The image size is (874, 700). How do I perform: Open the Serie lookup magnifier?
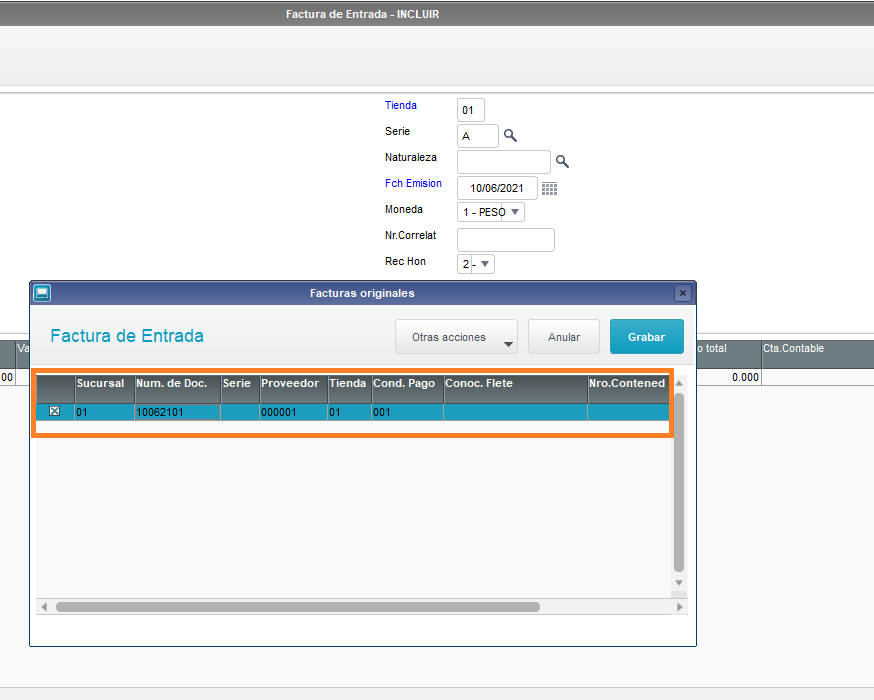click(x=510, y=135)
